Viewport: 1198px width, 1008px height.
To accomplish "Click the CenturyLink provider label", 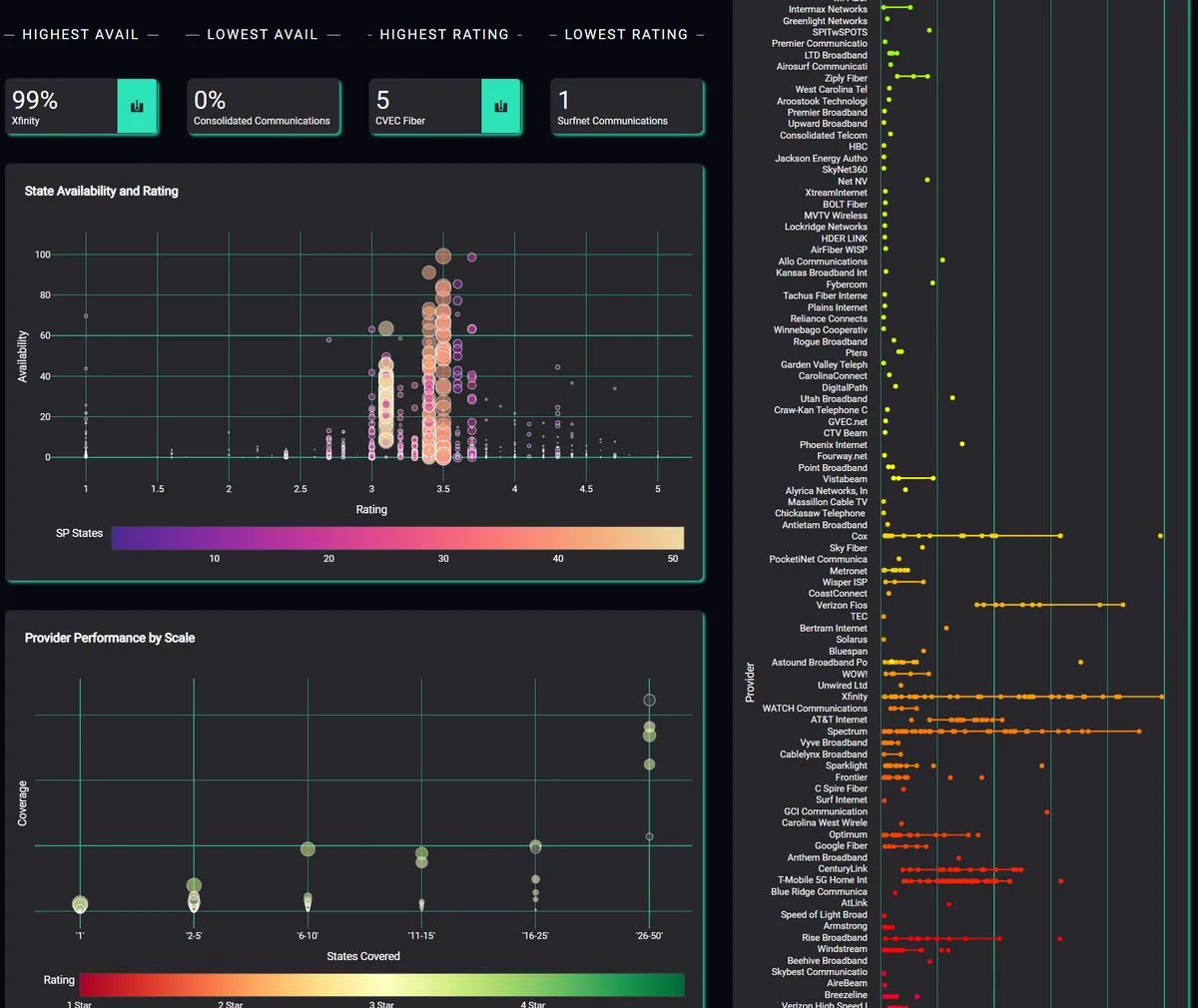I will pos(843,869).
